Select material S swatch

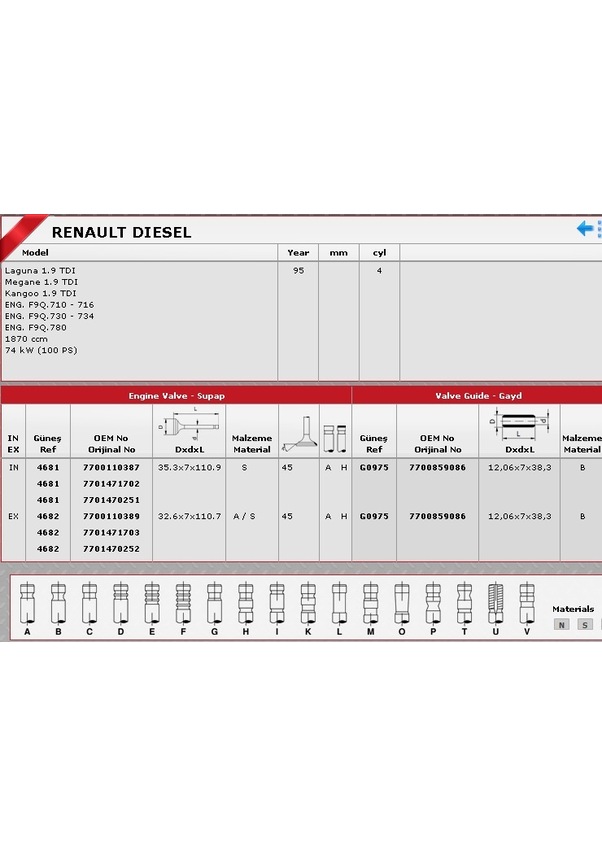point(585,624)
